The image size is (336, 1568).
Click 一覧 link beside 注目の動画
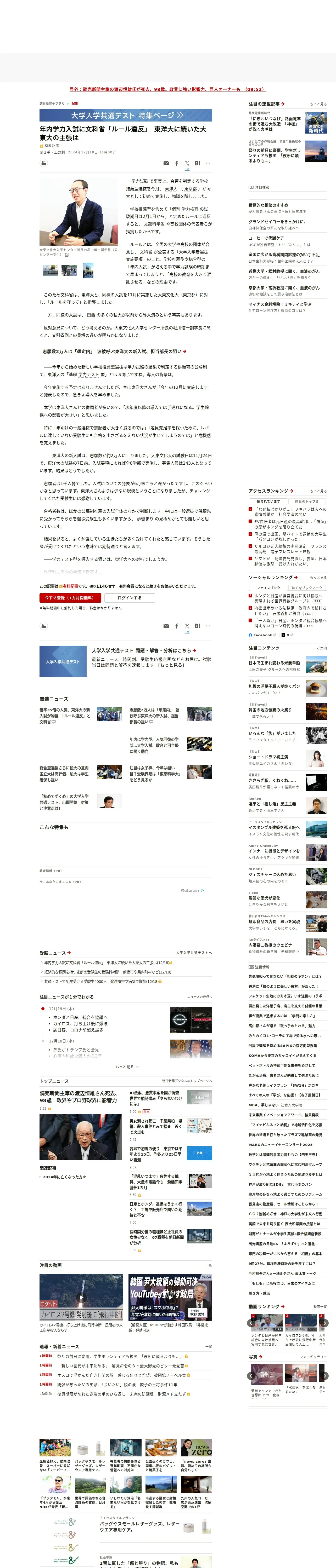tap(209, 1265)
